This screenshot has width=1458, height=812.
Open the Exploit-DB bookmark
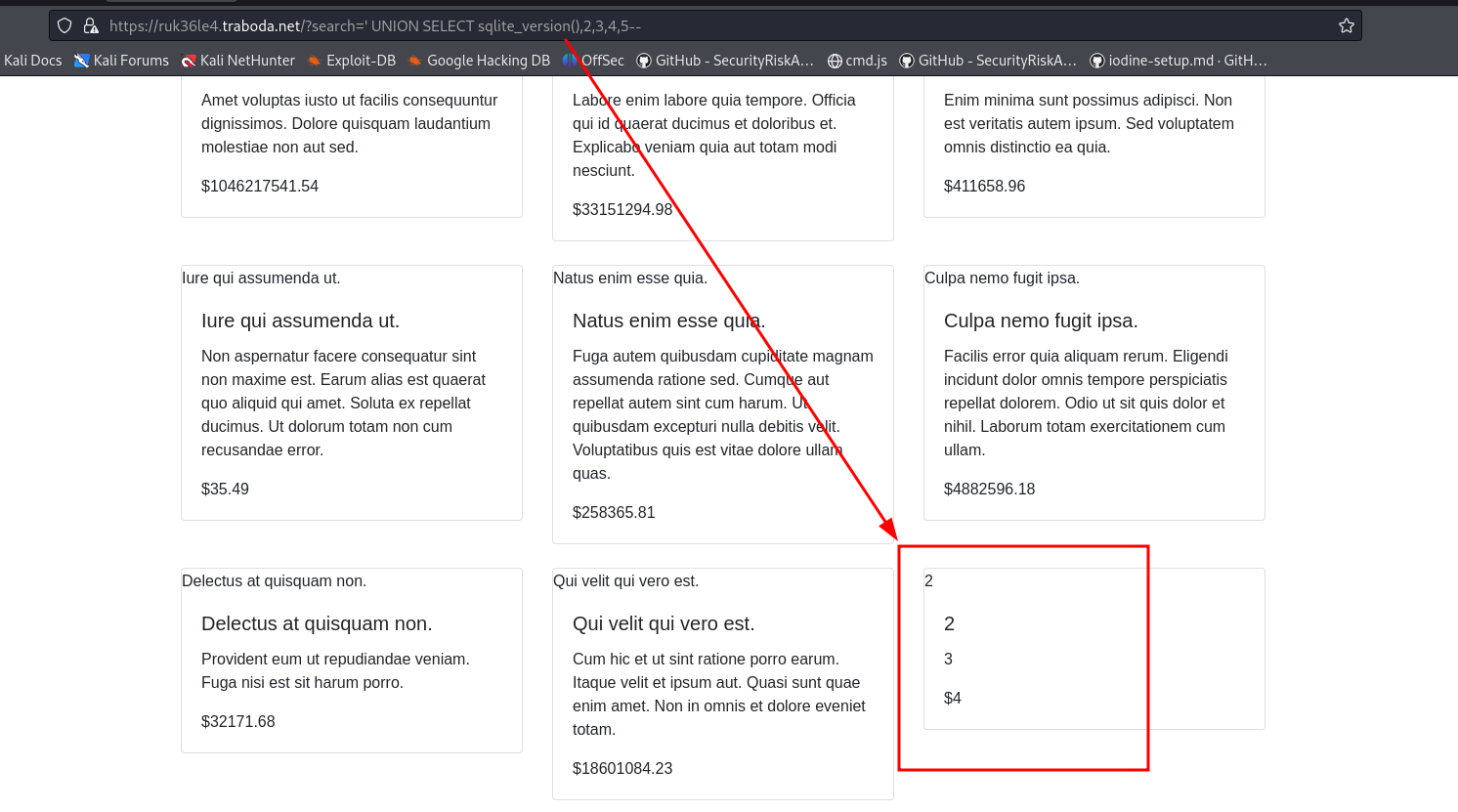[x=351, y=61]
